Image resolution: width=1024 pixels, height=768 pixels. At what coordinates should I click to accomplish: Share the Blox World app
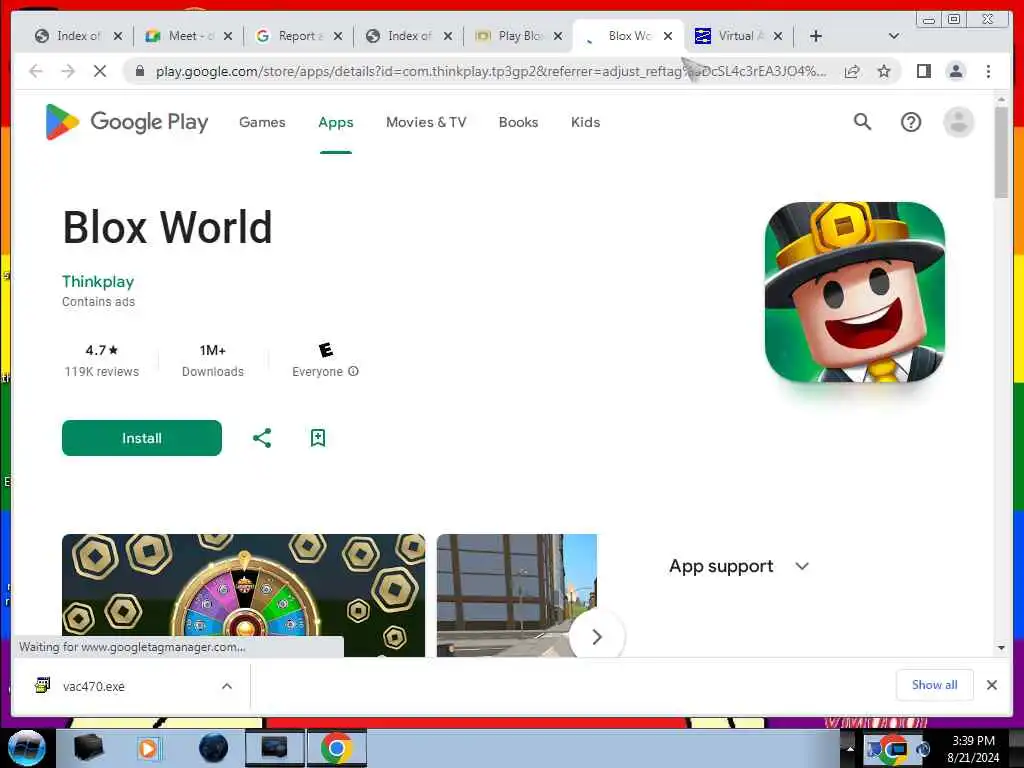point(262,438)
